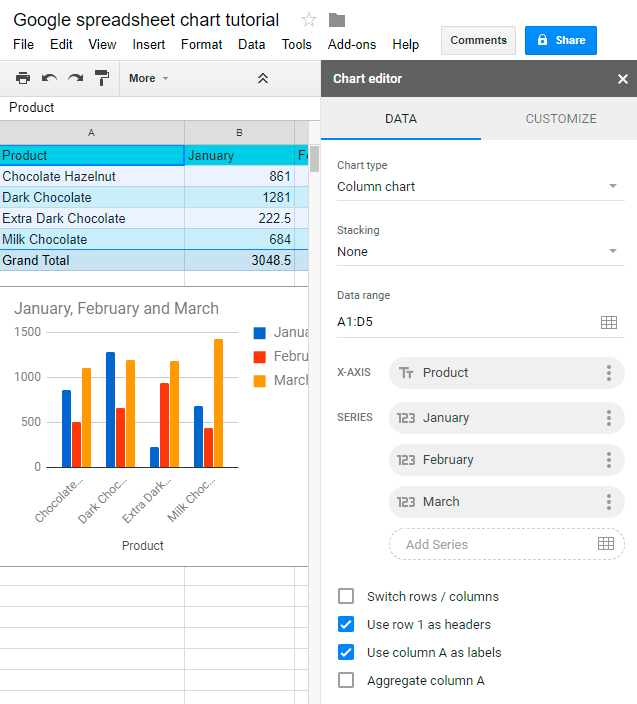
Task: Click the cell with value 3048.5
Action: click(x=239, y=260)
